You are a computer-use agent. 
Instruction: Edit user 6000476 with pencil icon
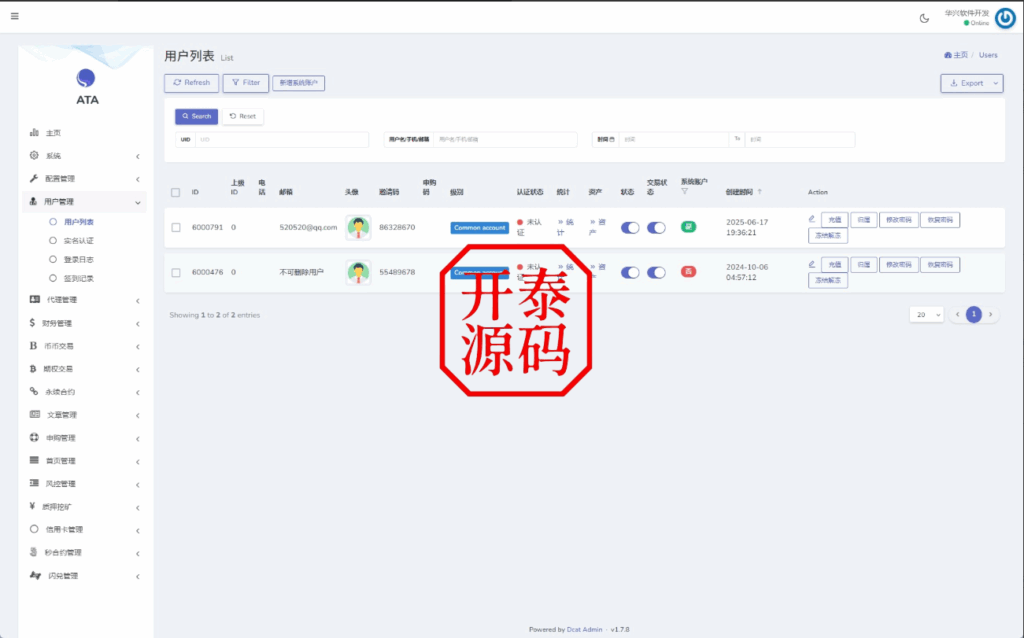812,264
